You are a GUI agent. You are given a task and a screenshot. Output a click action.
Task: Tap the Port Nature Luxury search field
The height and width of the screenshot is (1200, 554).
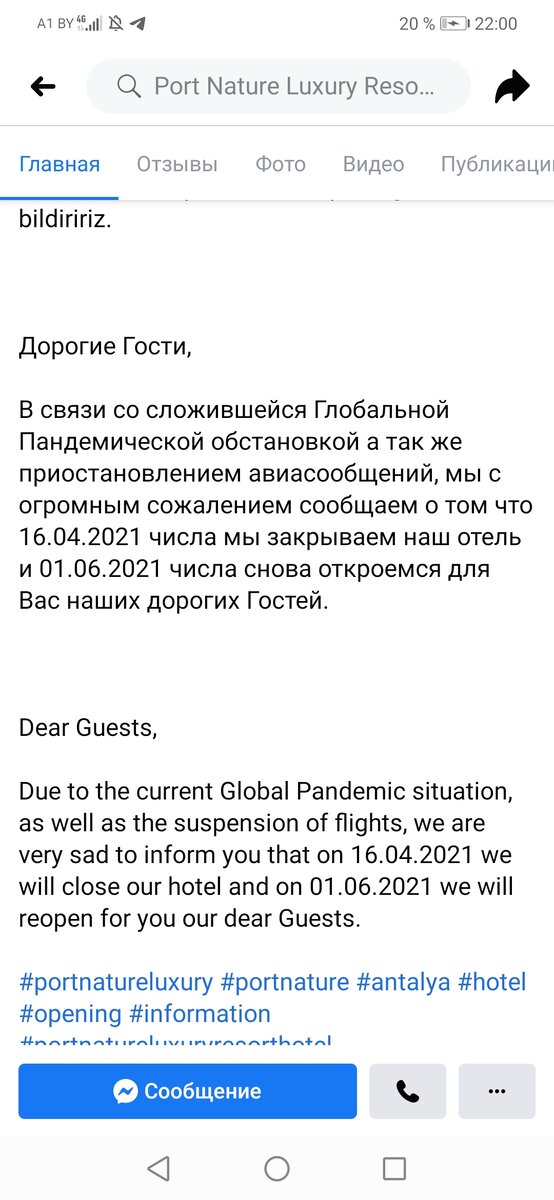278,87
